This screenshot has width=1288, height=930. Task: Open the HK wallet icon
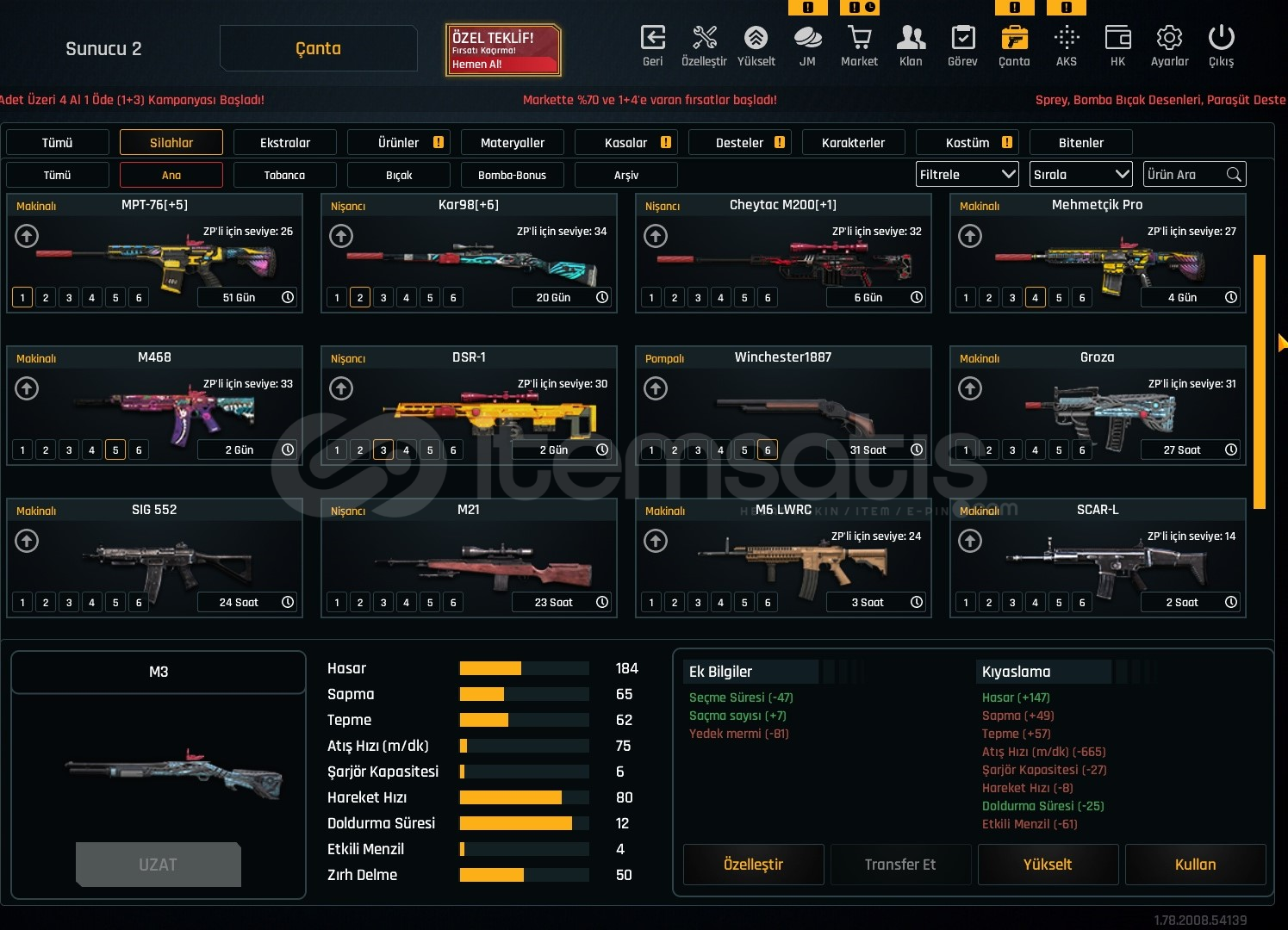(1117, 38)
